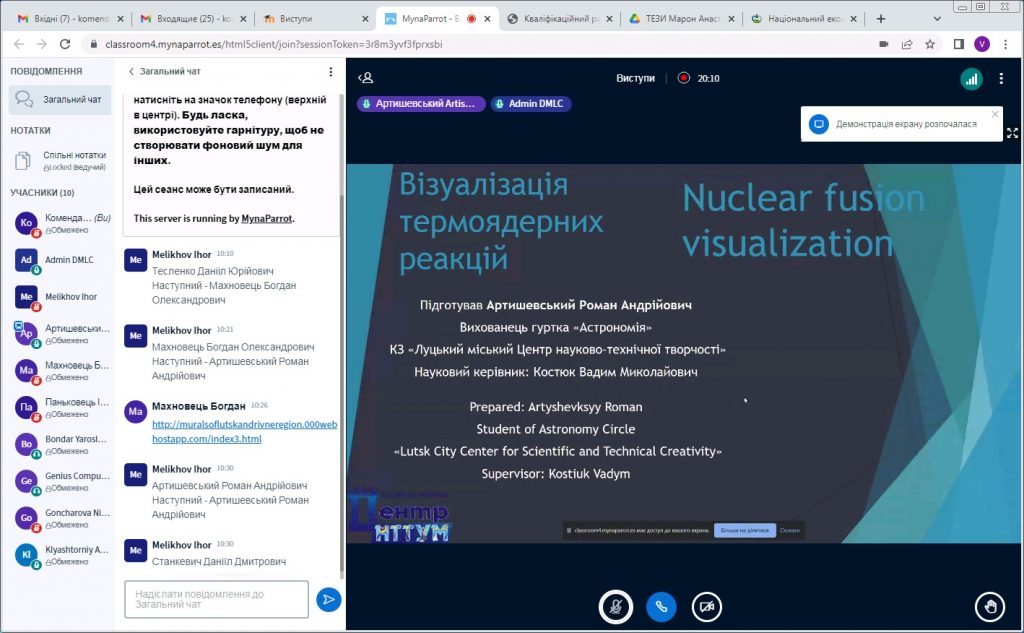Reload the page with browser refresh icon

[x=65, y=44]
